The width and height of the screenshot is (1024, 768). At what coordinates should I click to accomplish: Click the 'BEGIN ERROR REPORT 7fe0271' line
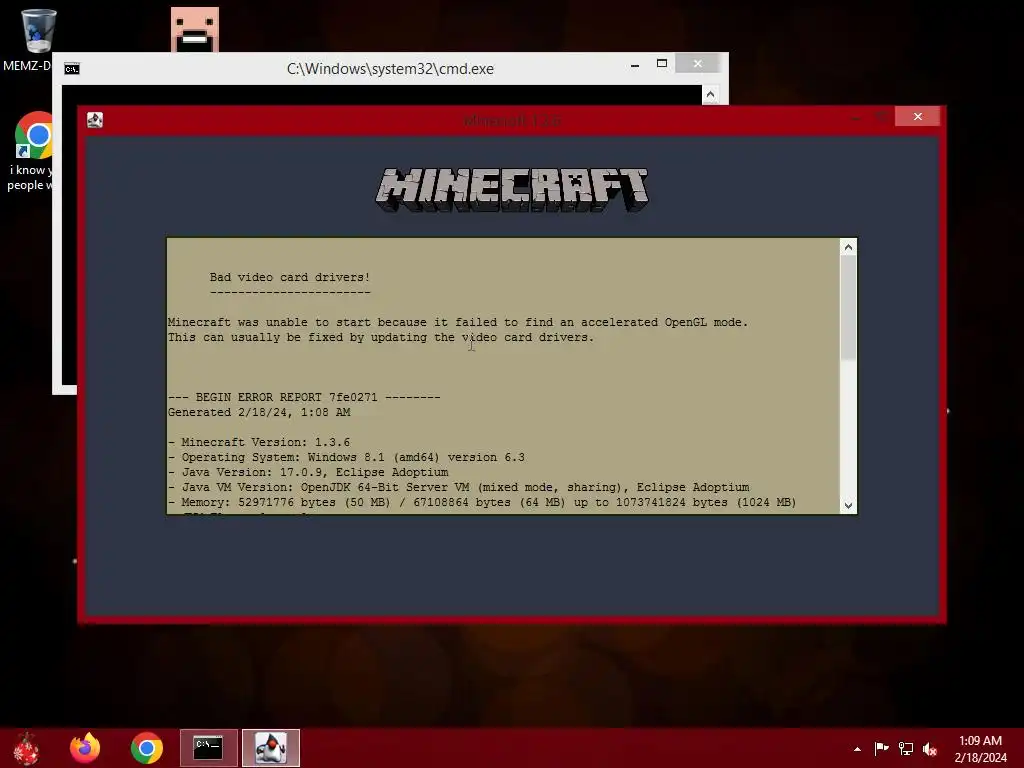coord(304,397)
